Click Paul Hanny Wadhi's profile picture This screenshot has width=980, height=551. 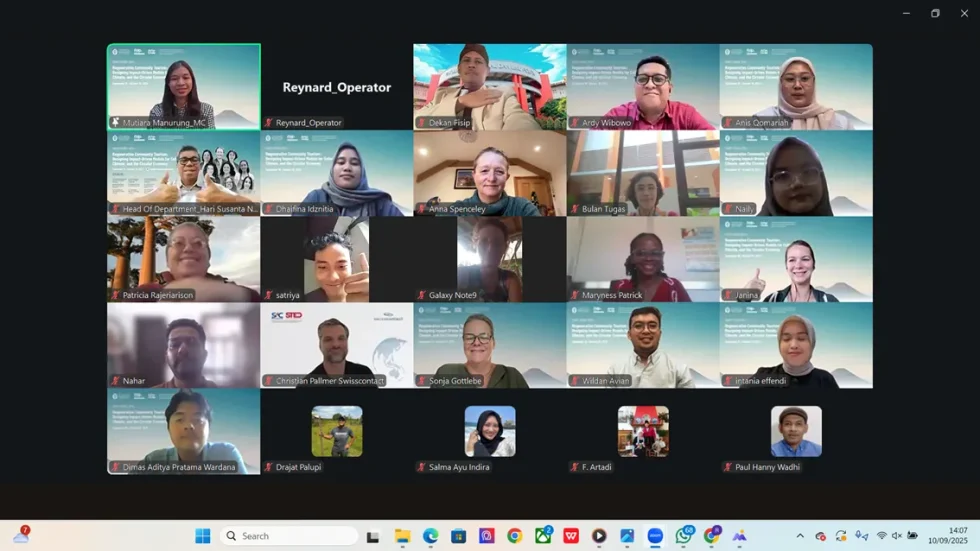coord(796,431)
